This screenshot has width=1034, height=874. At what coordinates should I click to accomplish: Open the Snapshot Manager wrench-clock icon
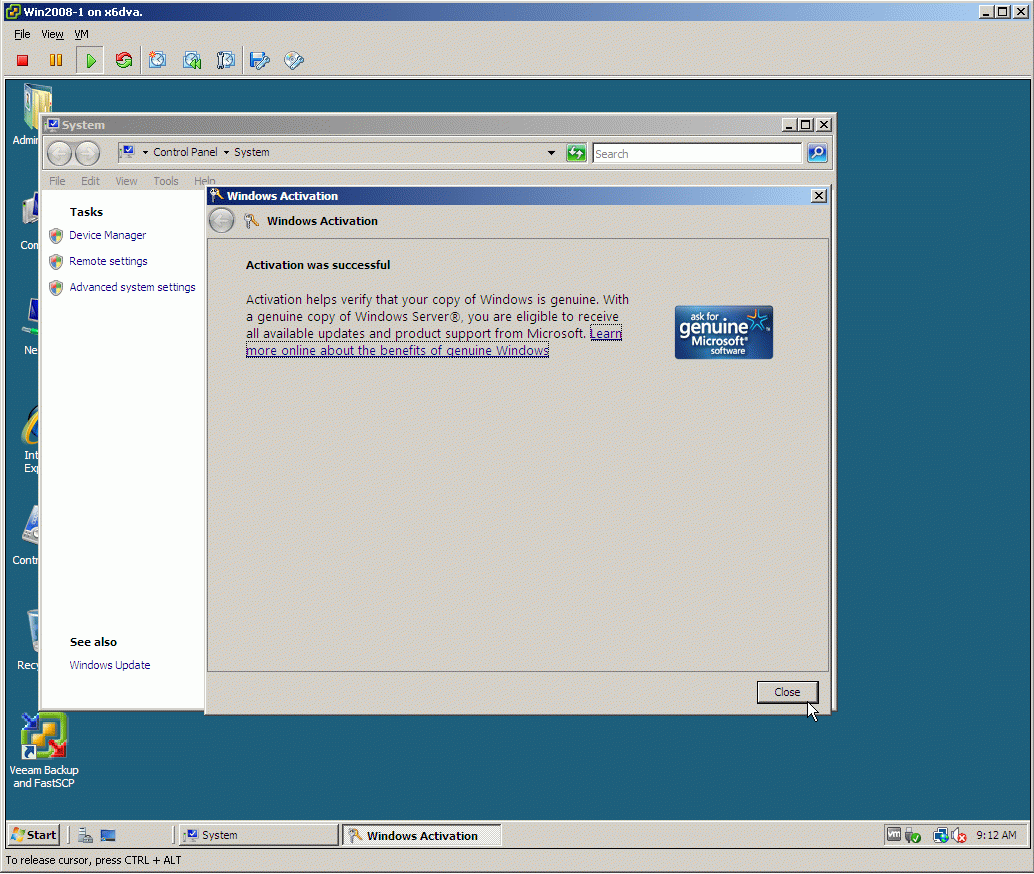tap(226, 61)
